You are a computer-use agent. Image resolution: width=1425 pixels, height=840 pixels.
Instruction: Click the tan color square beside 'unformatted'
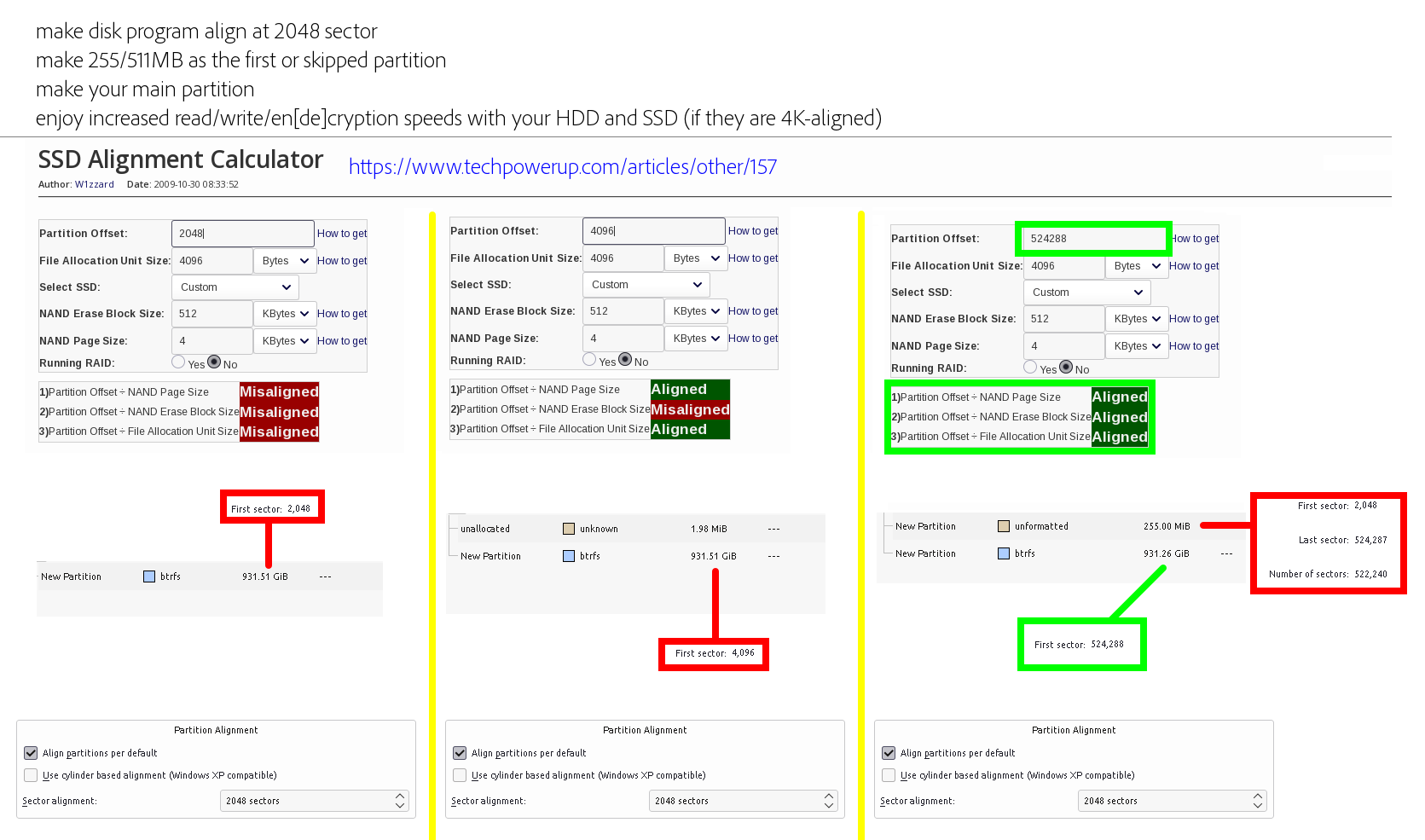click(x=1004, y=526)
